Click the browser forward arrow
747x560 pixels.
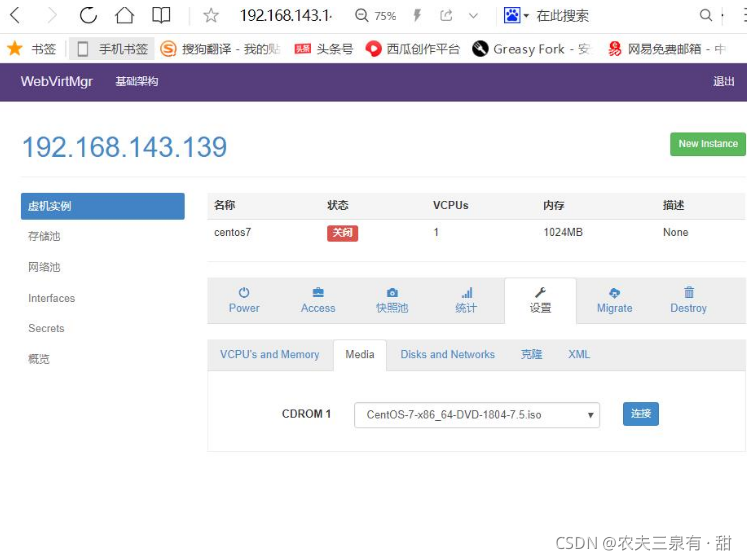pyautogui.click(x=52, y=15)
